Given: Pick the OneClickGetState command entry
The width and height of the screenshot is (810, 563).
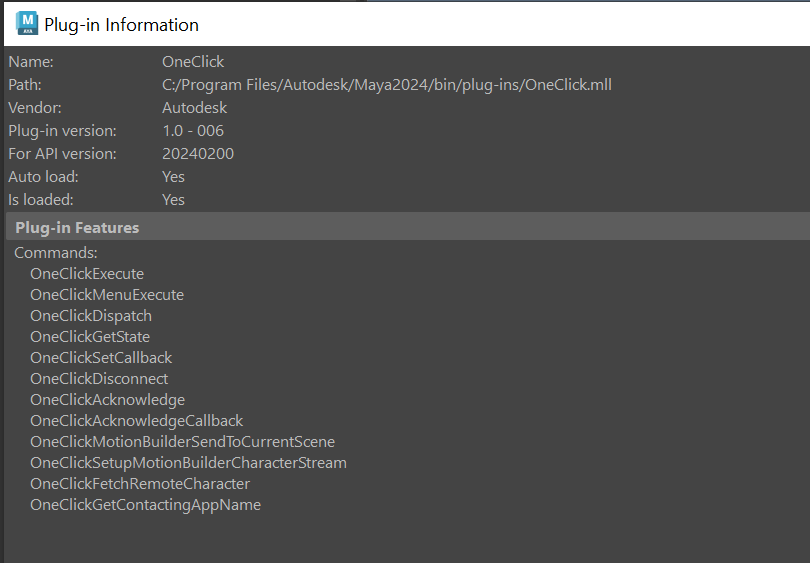Looking at the screenshot, I should pyautogui.click(x=90, y=337).
